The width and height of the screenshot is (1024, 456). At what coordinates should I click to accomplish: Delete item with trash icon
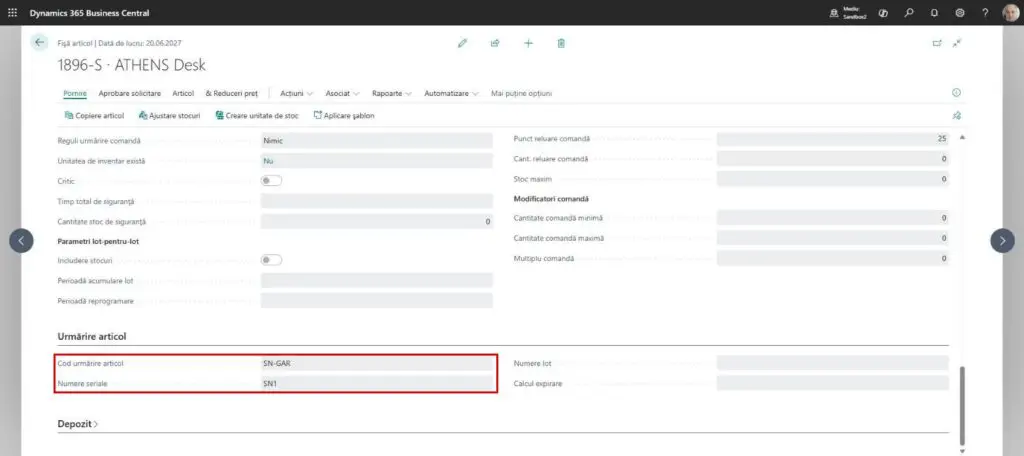point(561,43)
